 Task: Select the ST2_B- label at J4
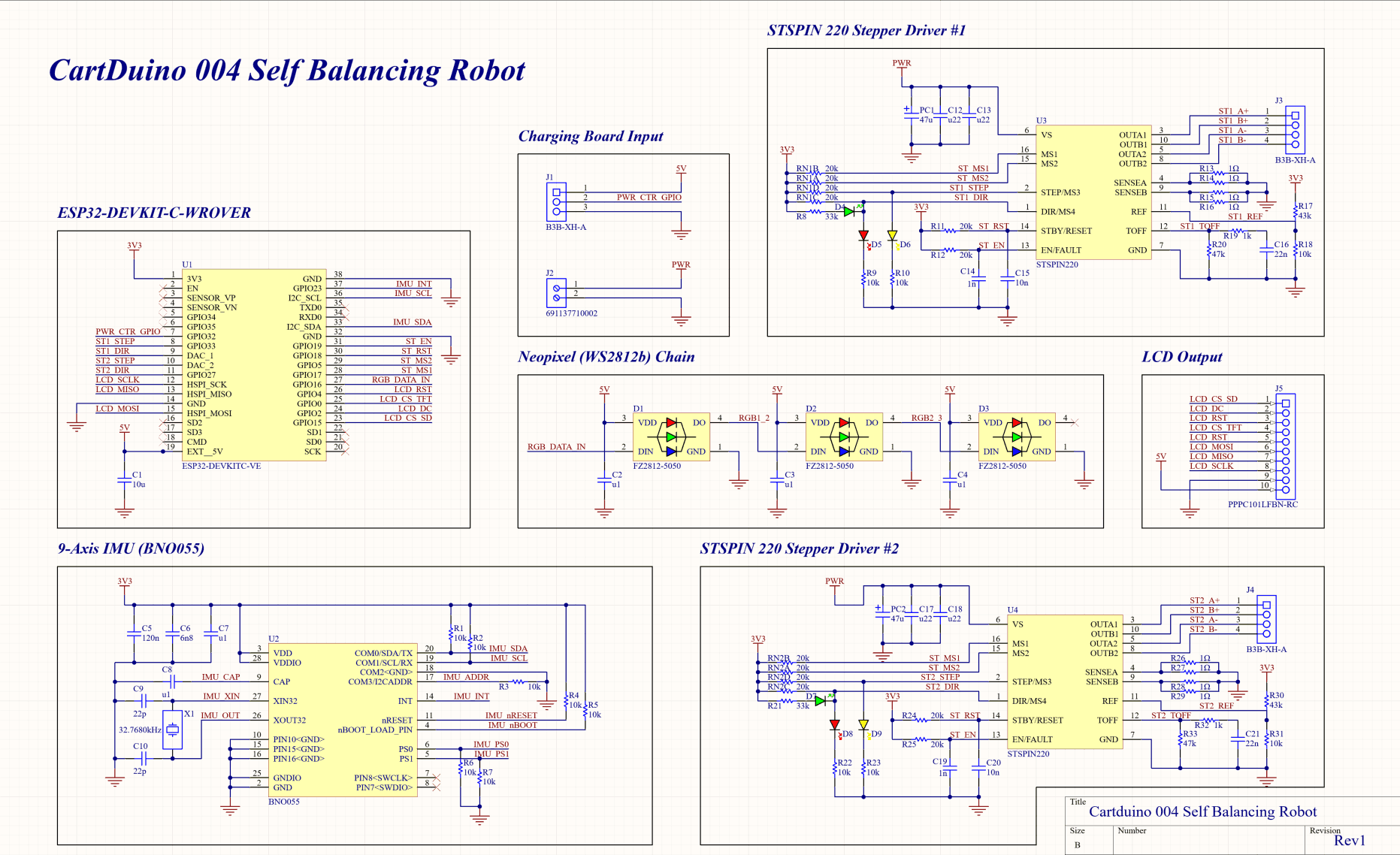(x=1204, y=629)
